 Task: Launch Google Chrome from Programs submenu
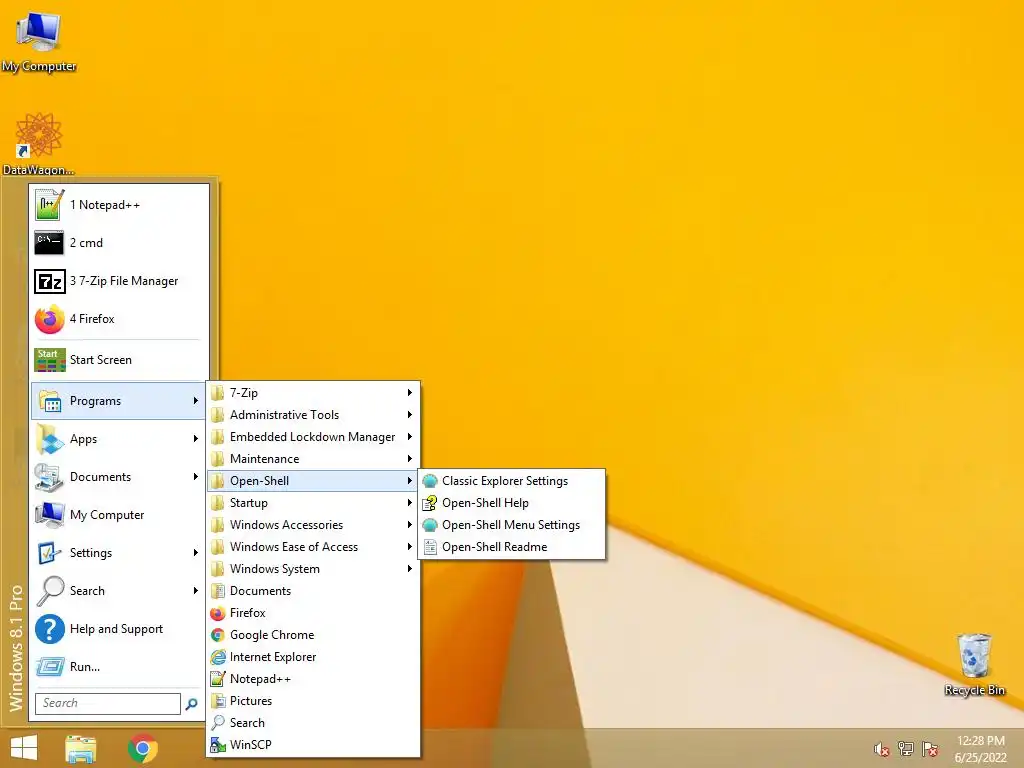313,635
